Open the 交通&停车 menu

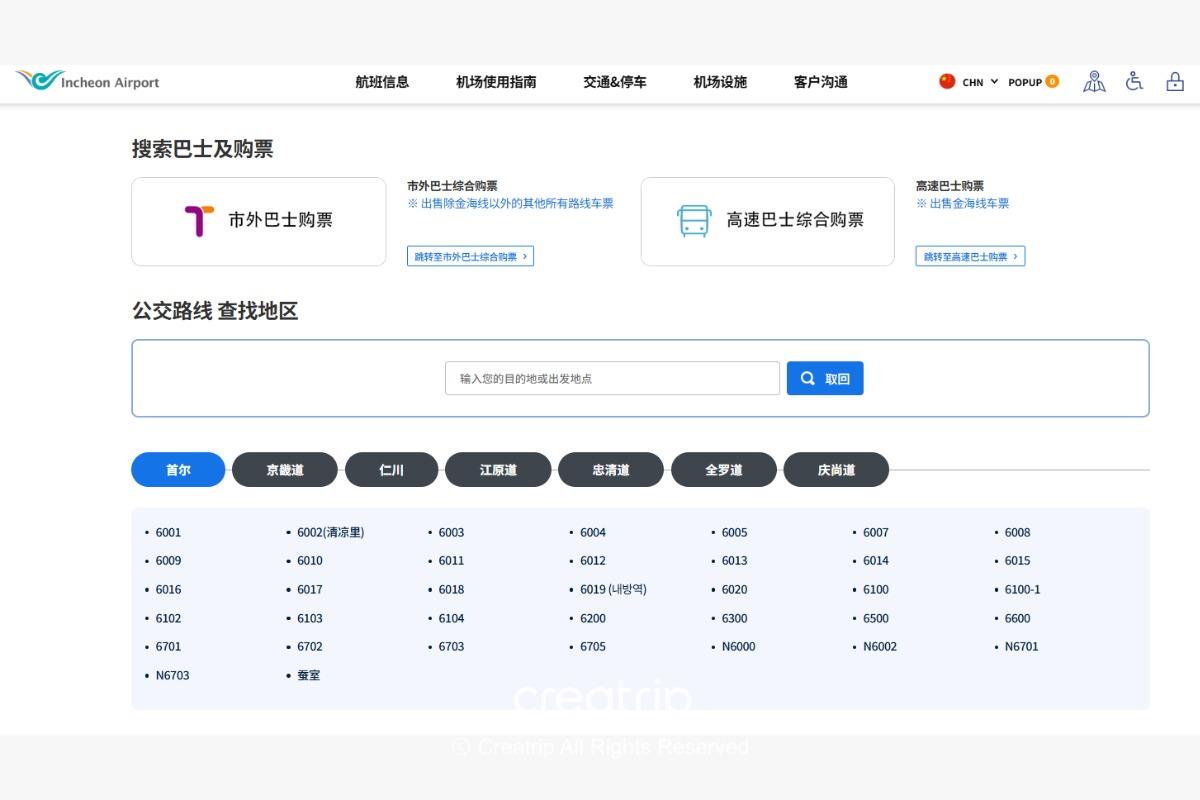pyautogui.click(x=615, y=82)
